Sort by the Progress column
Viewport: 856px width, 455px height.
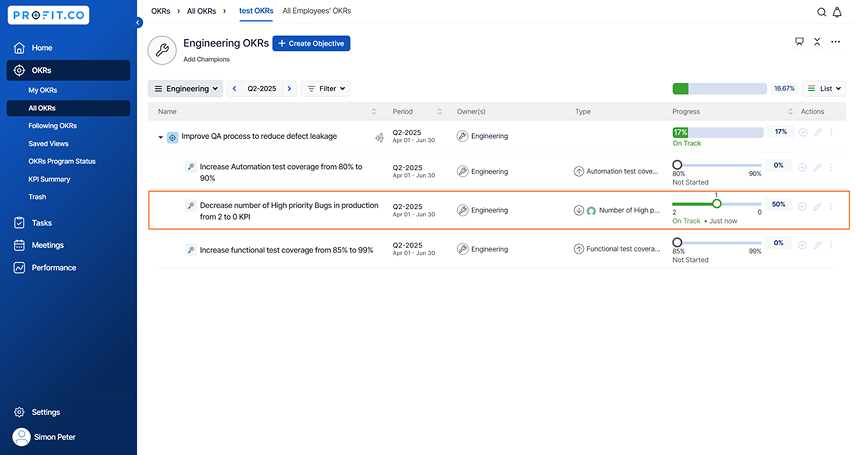tap(790, 111)
